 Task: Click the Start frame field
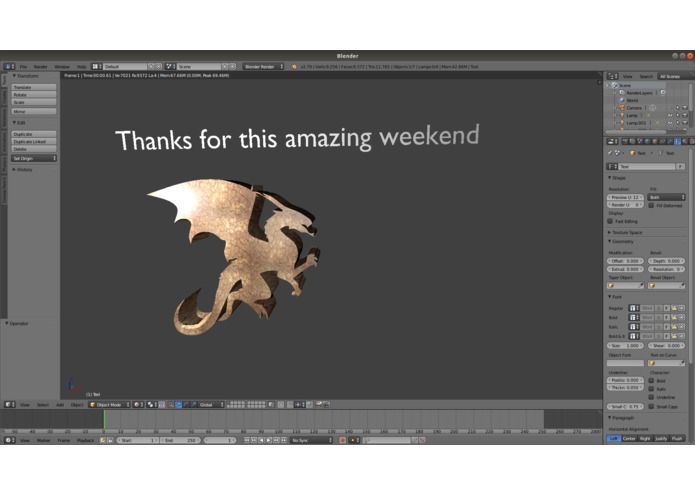click(137, 440)
